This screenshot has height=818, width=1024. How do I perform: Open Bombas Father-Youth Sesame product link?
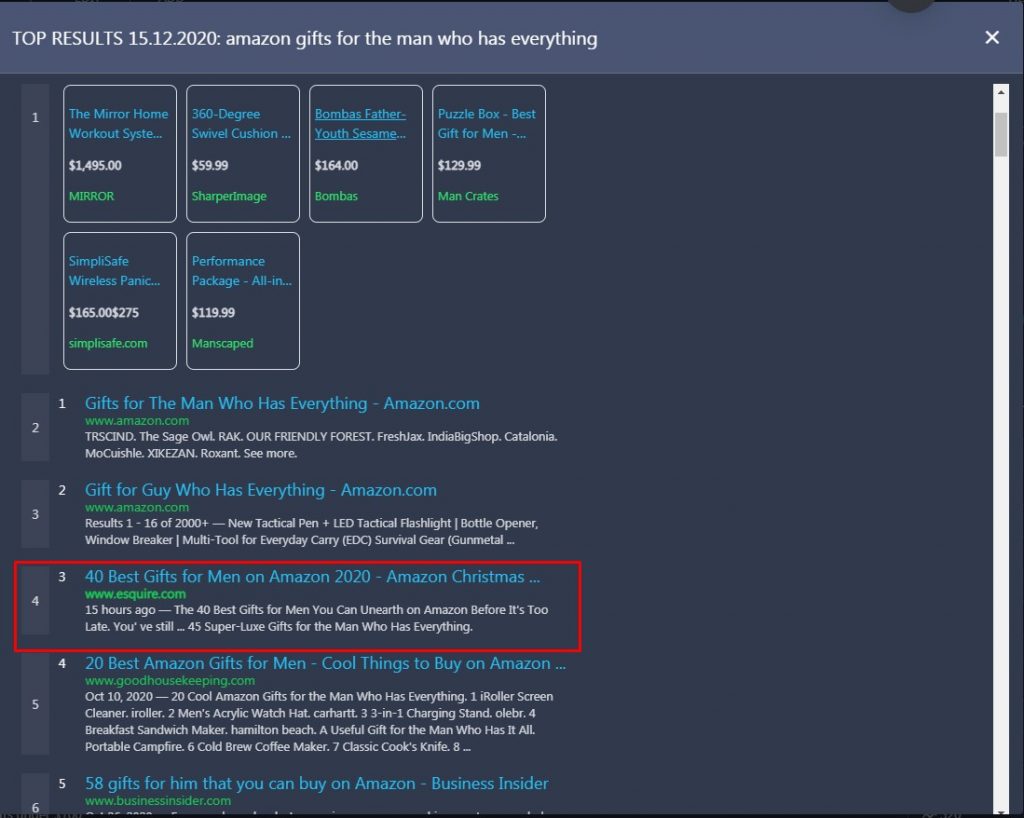point(360,123)
